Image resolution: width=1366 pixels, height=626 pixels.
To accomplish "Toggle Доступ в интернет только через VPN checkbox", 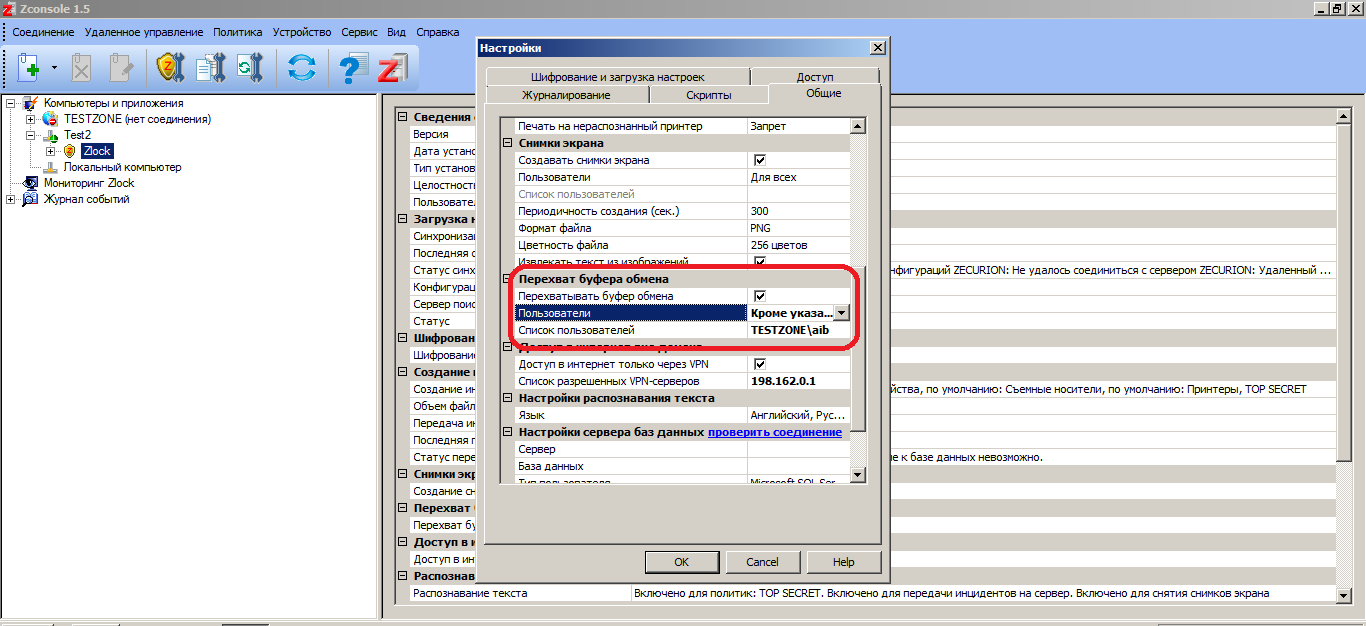I will click(759, 364).
